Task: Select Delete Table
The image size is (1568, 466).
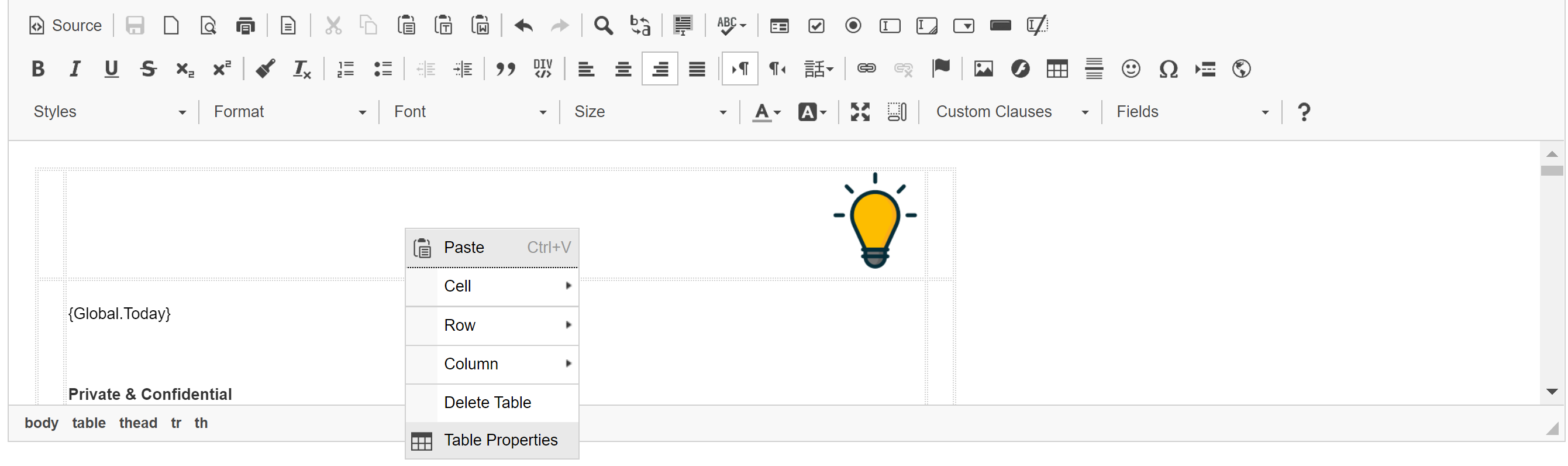Action: coord(492,403)
